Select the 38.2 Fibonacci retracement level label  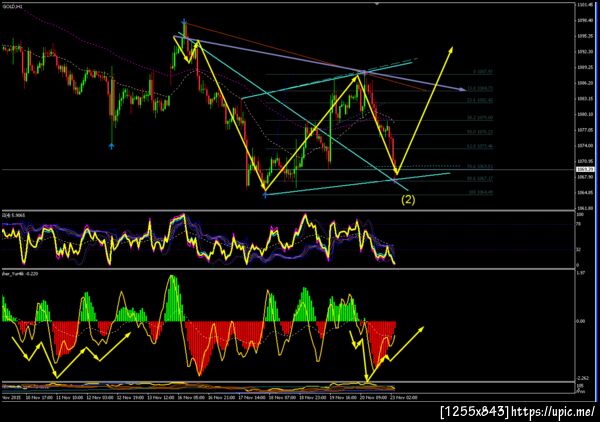coord(479,118)
